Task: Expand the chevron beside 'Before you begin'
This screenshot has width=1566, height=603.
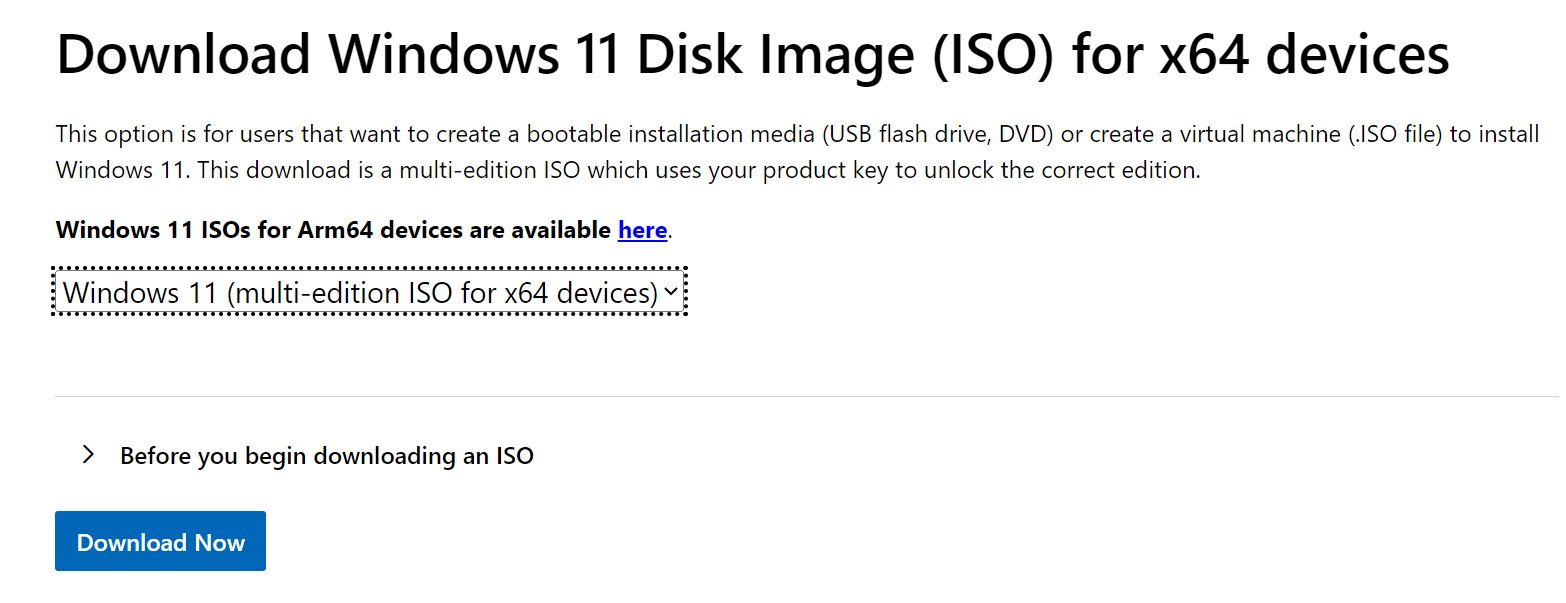Action: (89, 455)
